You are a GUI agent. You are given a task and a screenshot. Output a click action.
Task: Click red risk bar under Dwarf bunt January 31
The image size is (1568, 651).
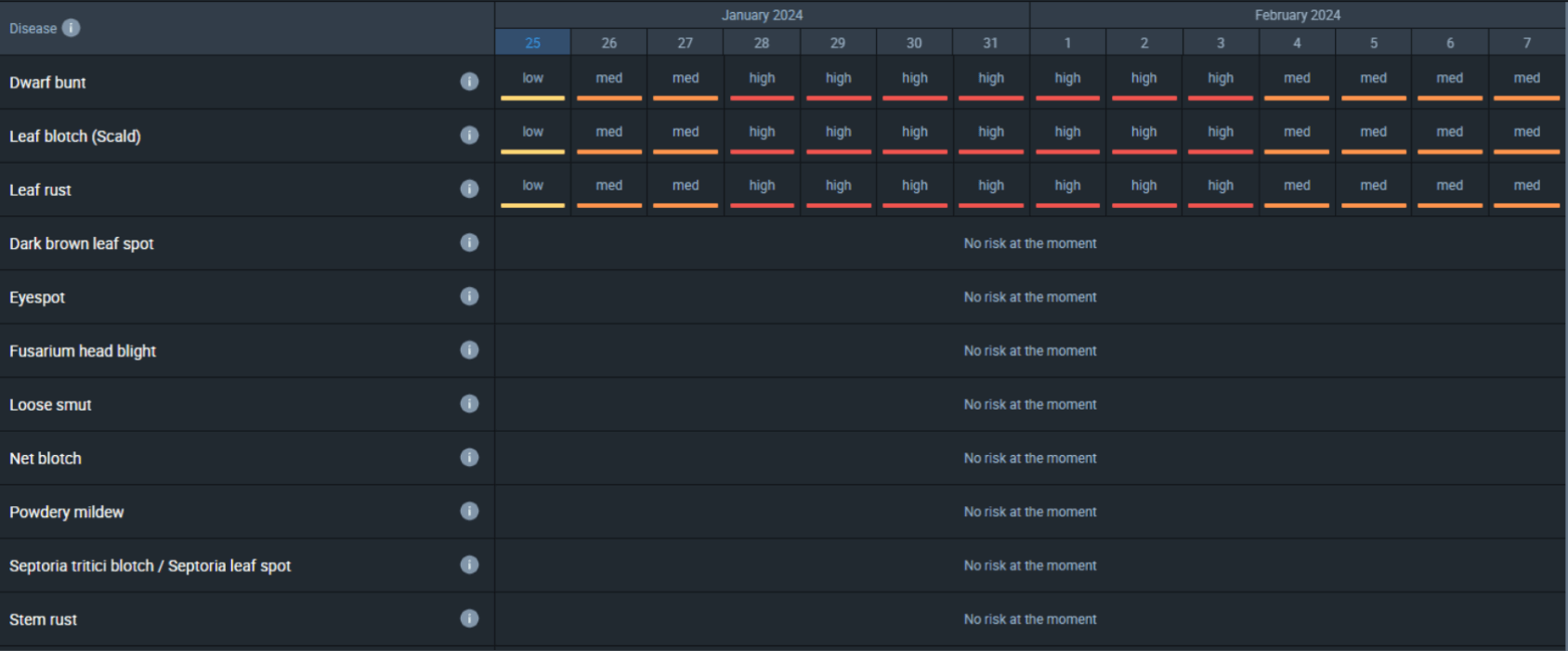pos(991,98)
